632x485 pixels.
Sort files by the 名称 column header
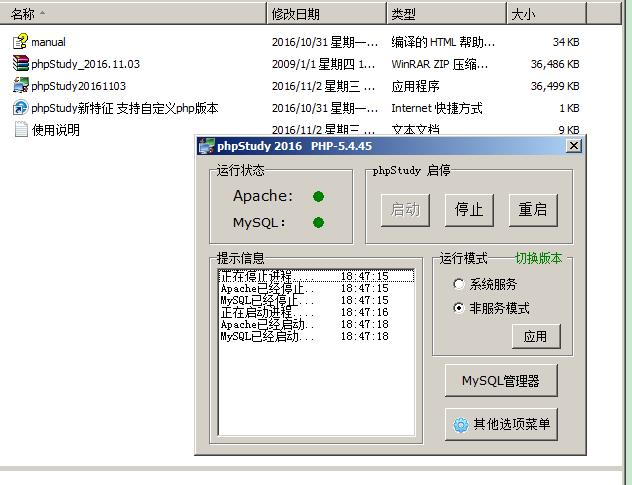point(133,14)
